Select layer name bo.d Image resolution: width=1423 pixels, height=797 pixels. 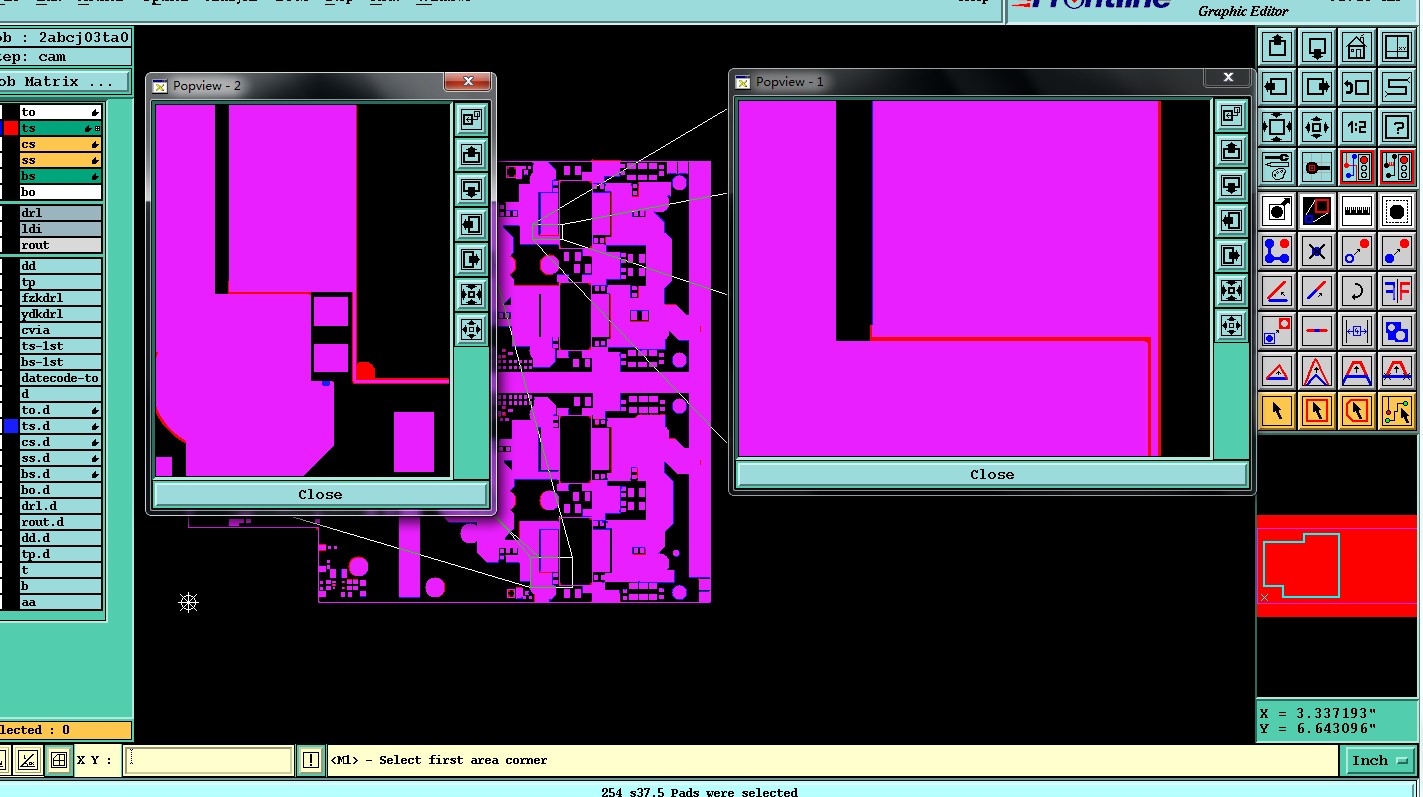click(x=60, y=490)
